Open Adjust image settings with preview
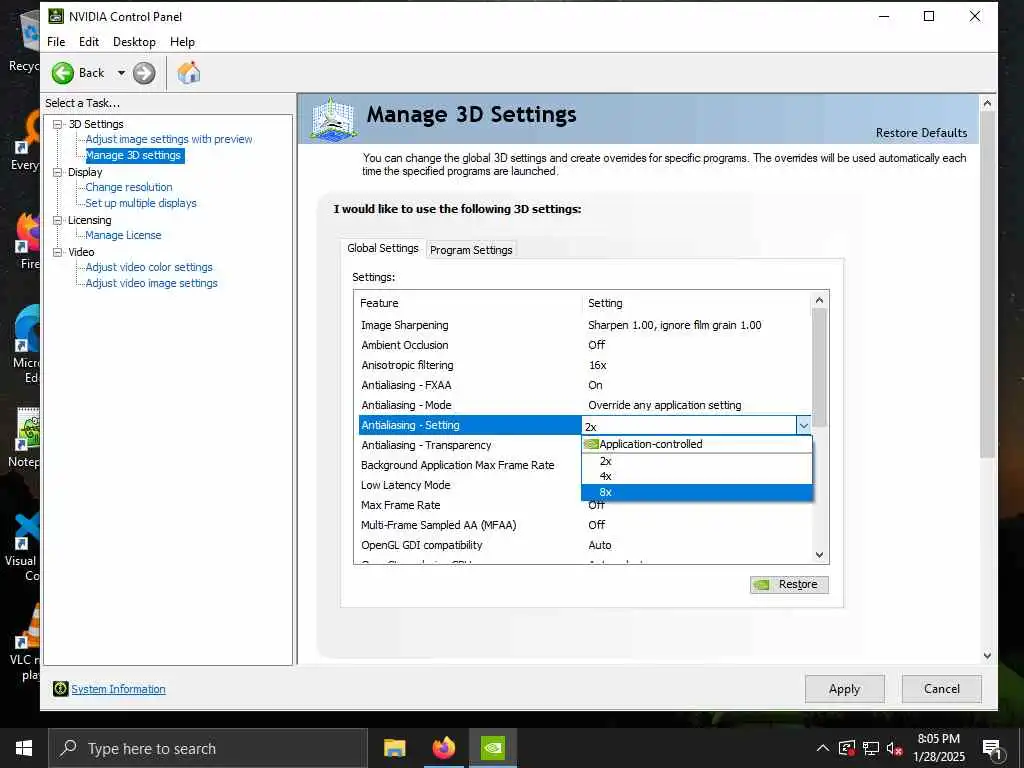Viewport: 1024px width, 768px height. 168,139
